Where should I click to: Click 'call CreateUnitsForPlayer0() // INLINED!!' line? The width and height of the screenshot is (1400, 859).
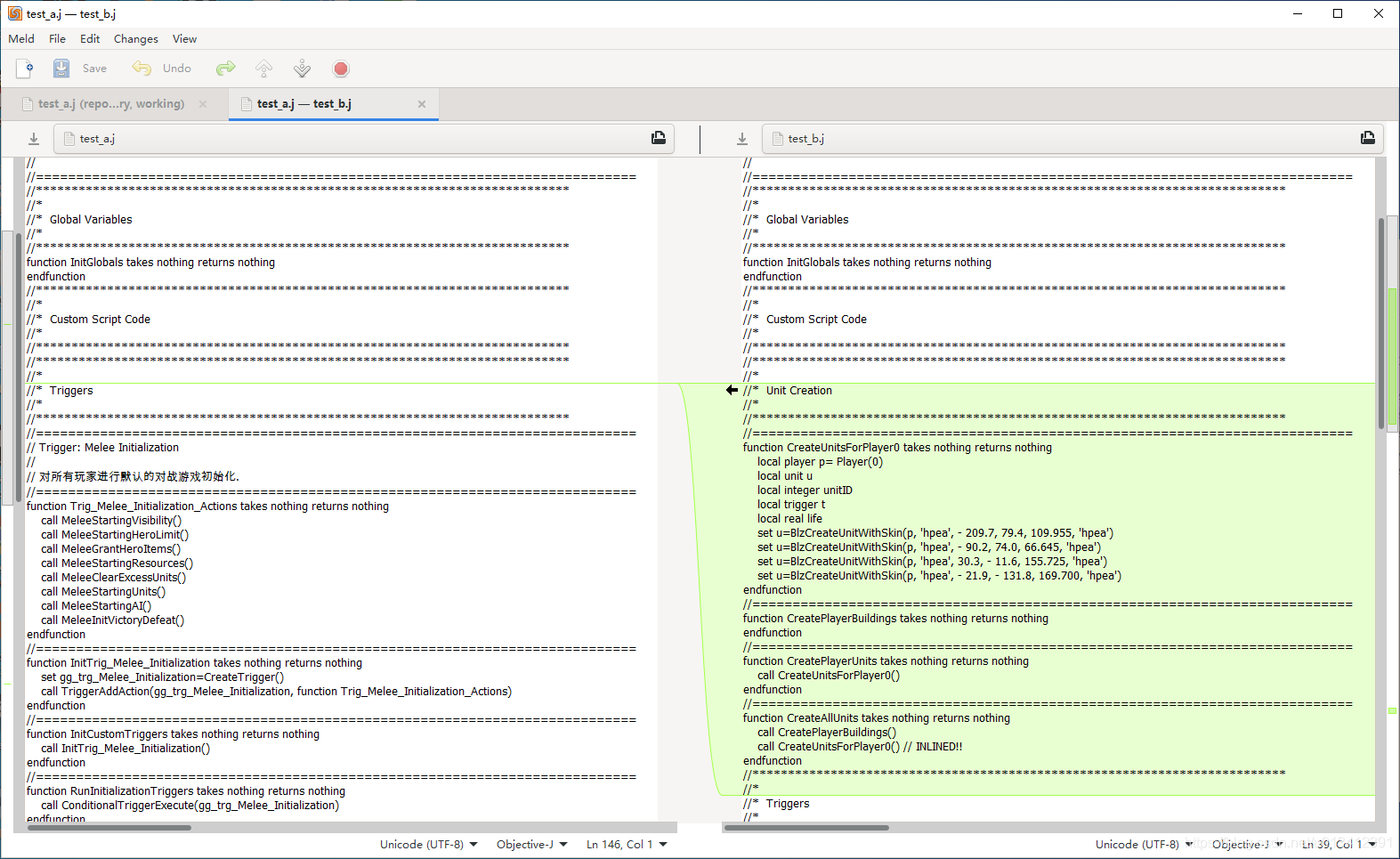[x=860, y=747]
